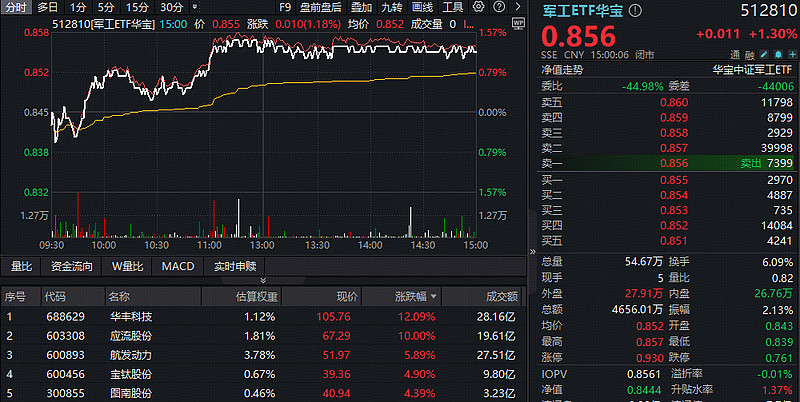
Task: Sort by 涨跌幅 column arrow
Action: [x=434, y=296]
